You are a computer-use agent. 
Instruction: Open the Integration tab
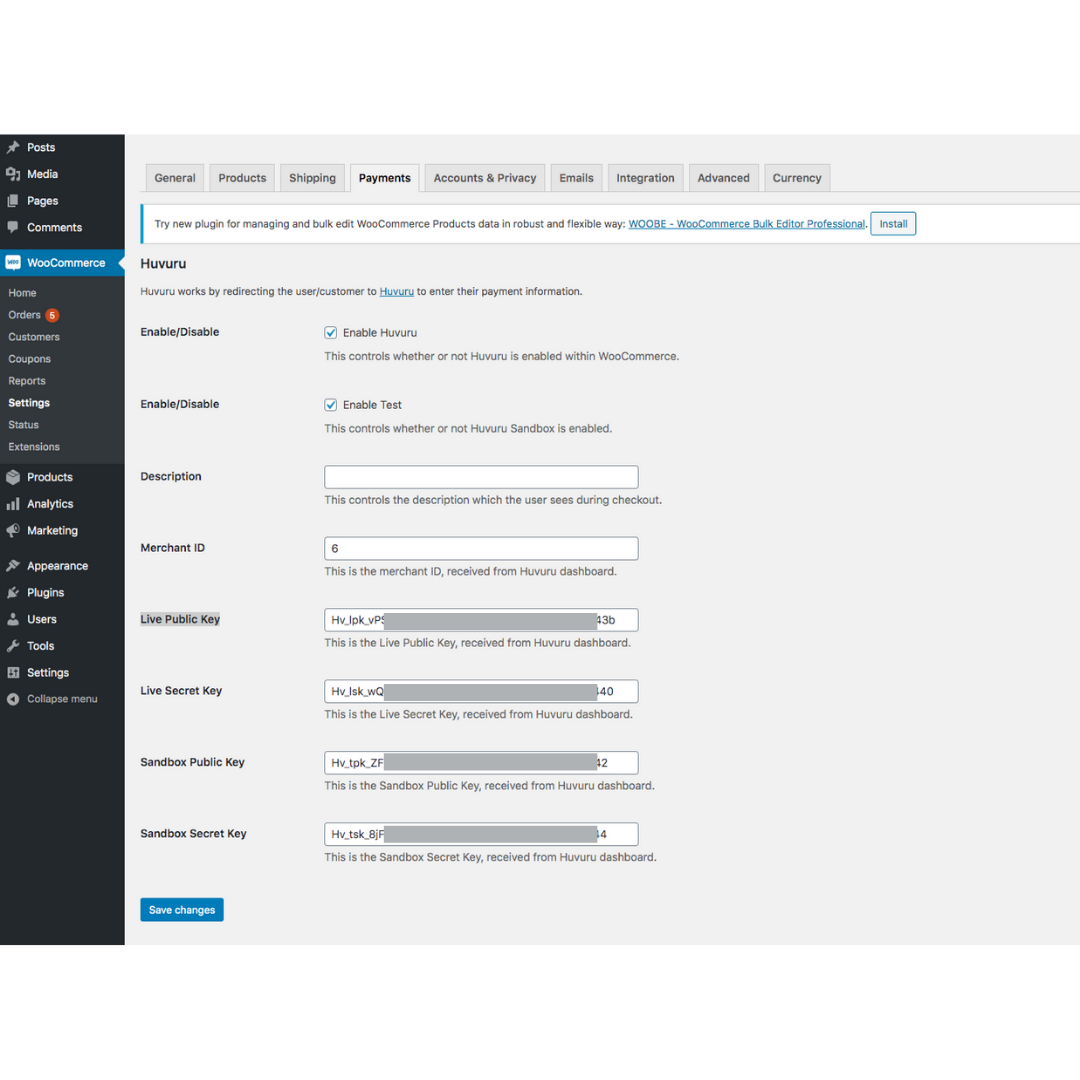tap(645, 178)
